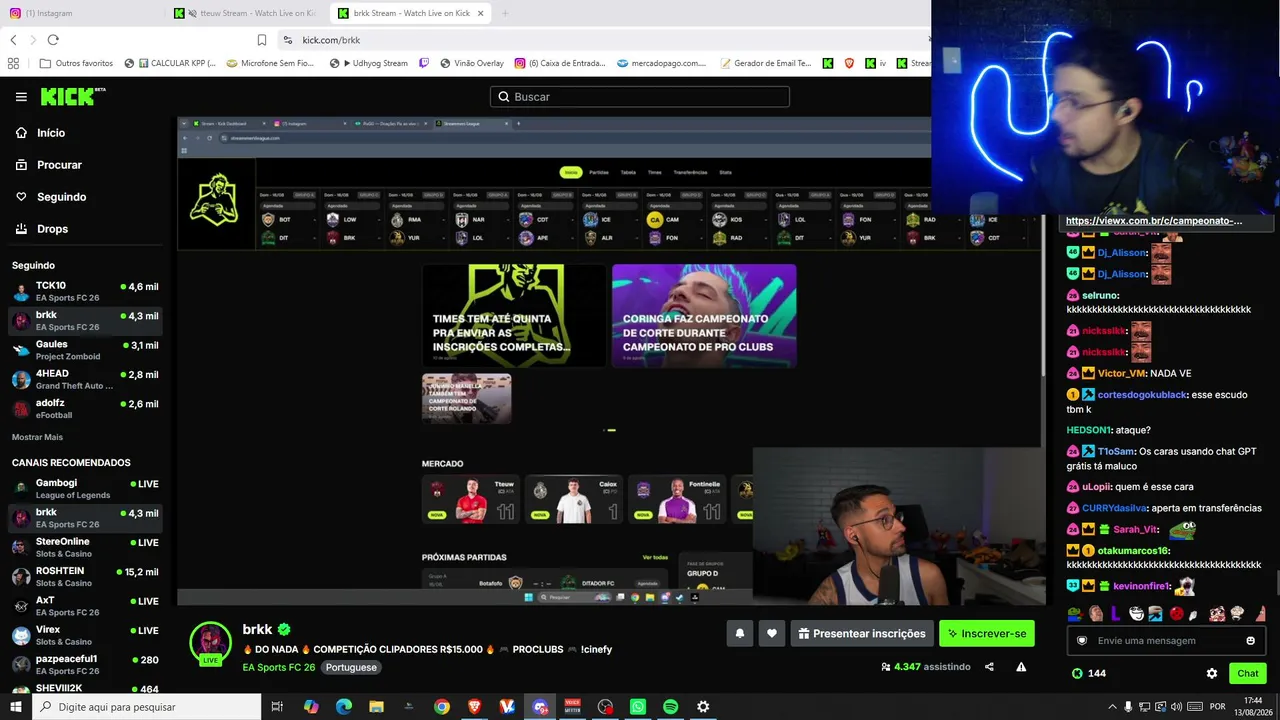Switch to the tteuw Stream browser tab
The width and height of the screenshot is (1280, 720).
coord(247,13)
